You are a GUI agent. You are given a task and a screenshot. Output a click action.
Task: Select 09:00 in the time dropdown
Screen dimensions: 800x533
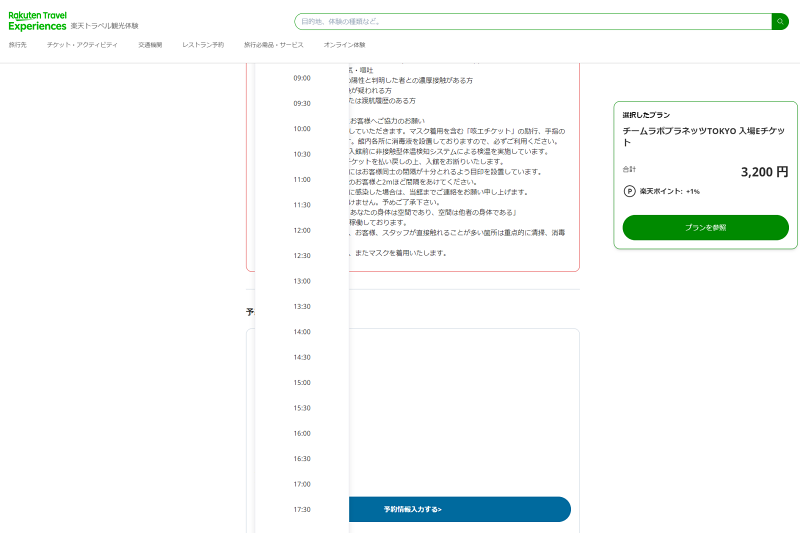click(302, 78)
